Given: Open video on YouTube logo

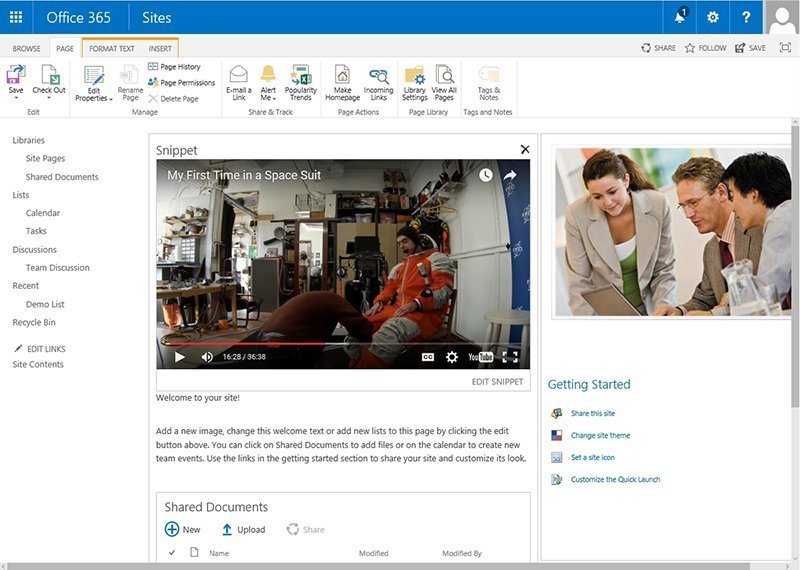Looking at the screenshot, I should pos(481,357).
